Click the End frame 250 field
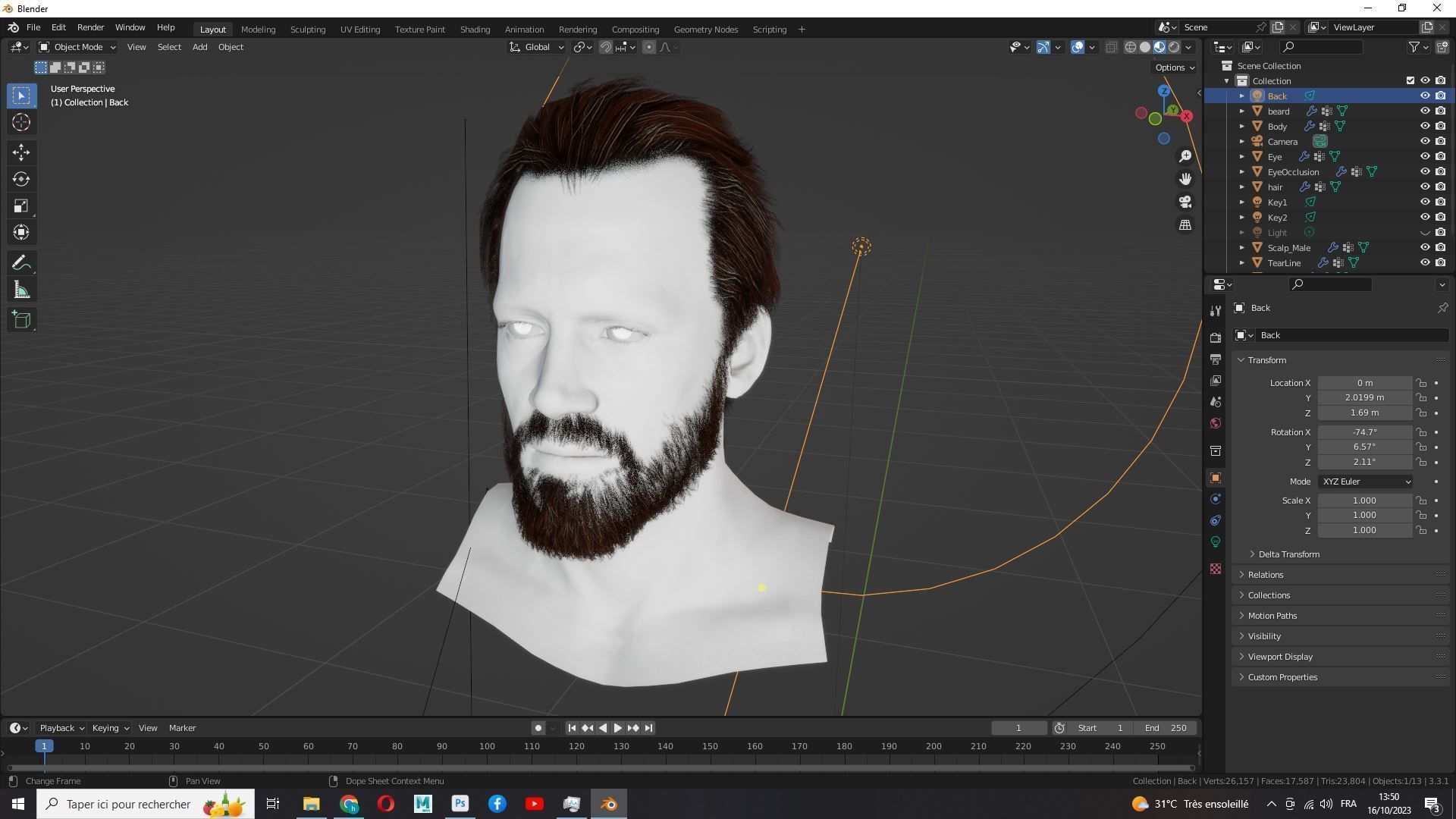The height and width of the screenshot is (819, 1456). 1166,728
